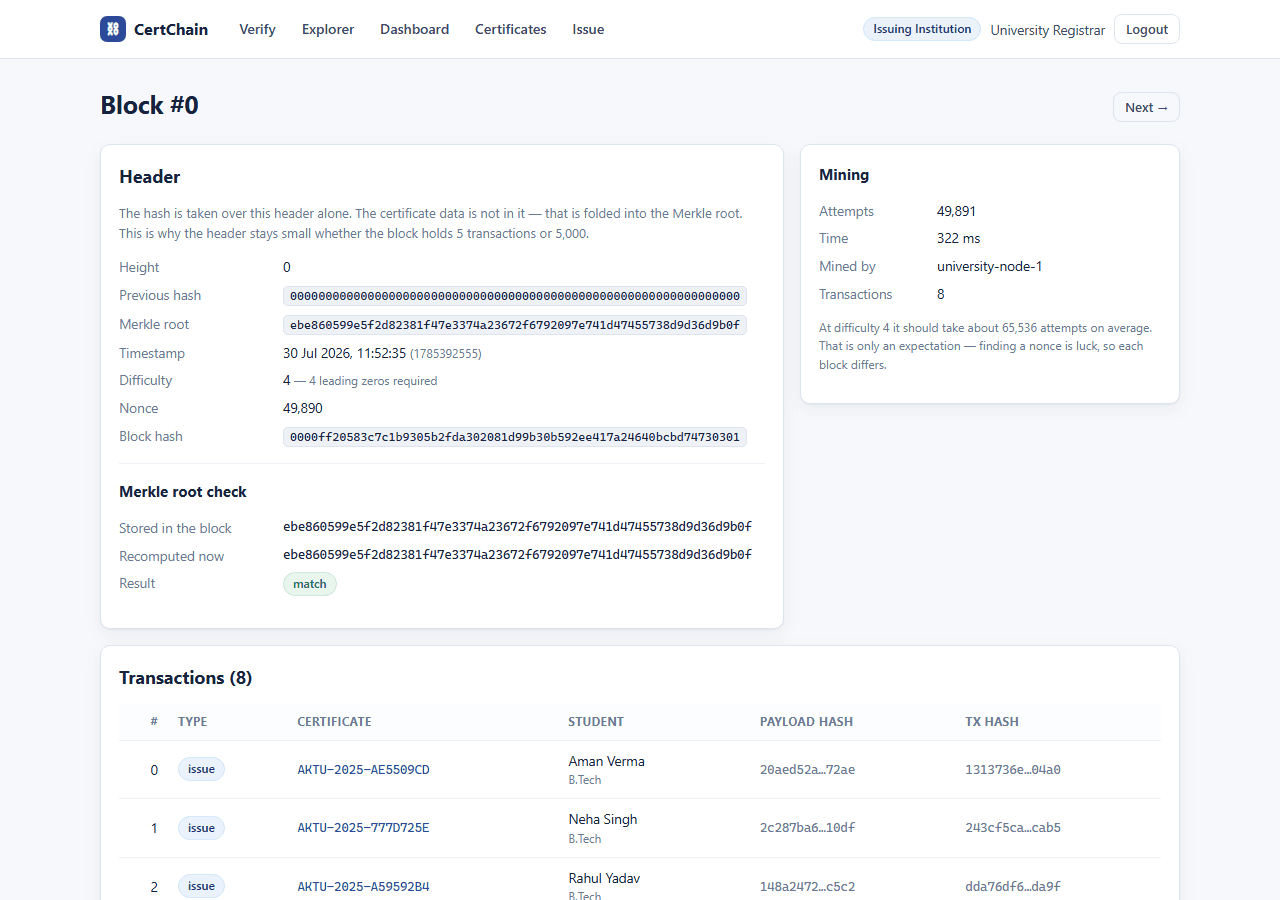Click the Nonce value 49,890

303,408
